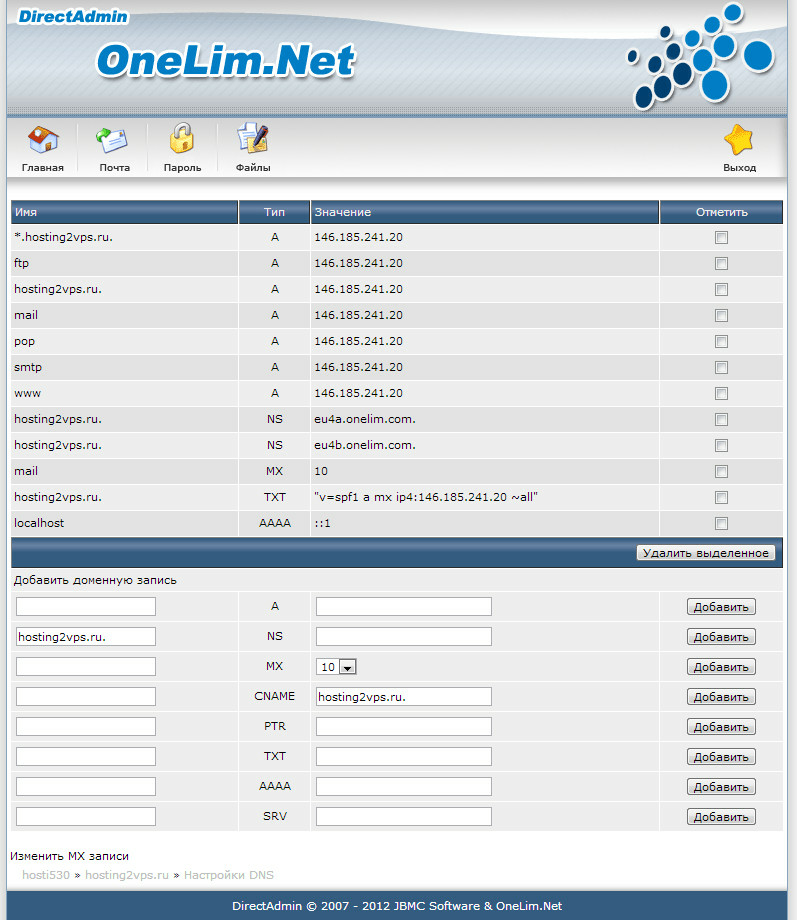Screen dimensions: 797x920
Task: Open the Изменить MX записи link
Action: 69,856
